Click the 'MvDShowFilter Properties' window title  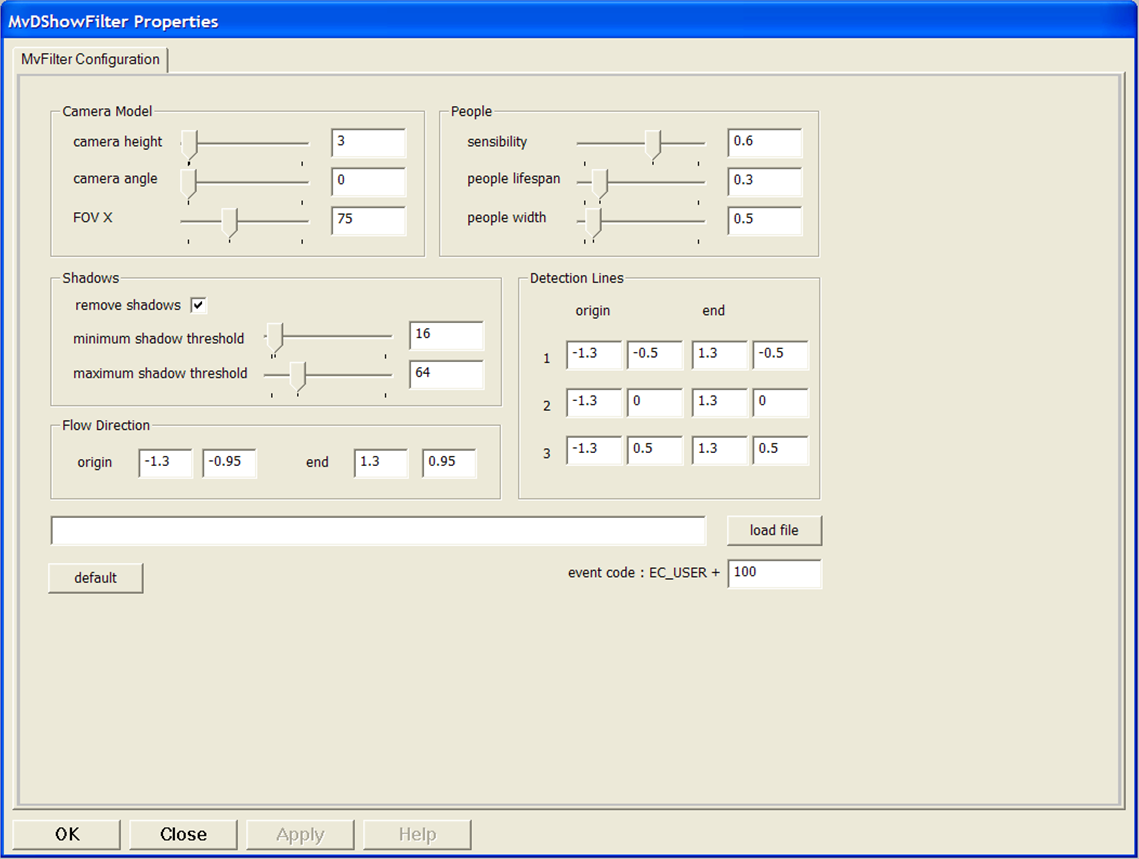113,22
